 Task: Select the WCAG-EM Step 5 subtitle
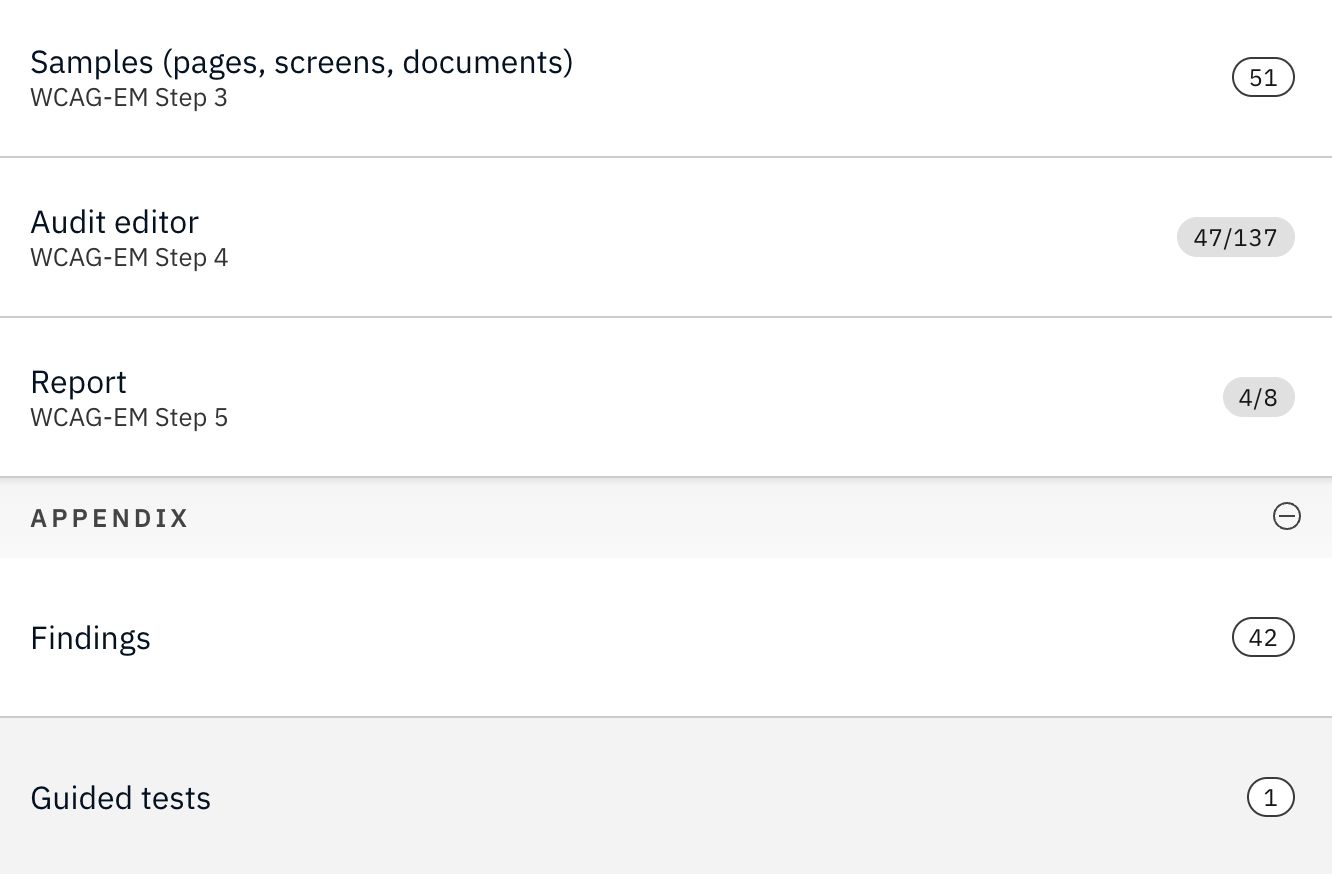[x=129, y=418]
